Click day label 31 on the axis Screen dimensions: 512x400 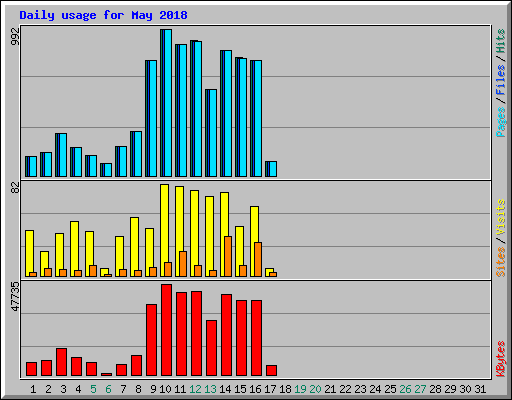pyautogui.click(x=480, y=389)
